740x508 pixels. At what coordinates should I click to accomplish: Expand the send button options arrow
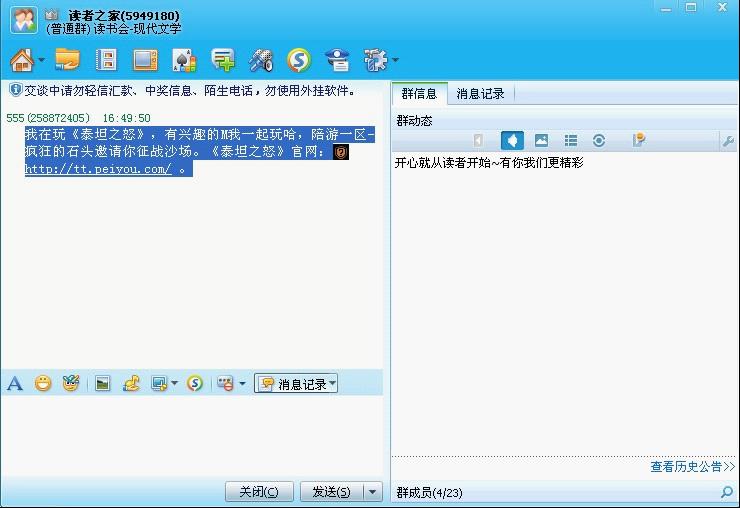click(373, 491)
